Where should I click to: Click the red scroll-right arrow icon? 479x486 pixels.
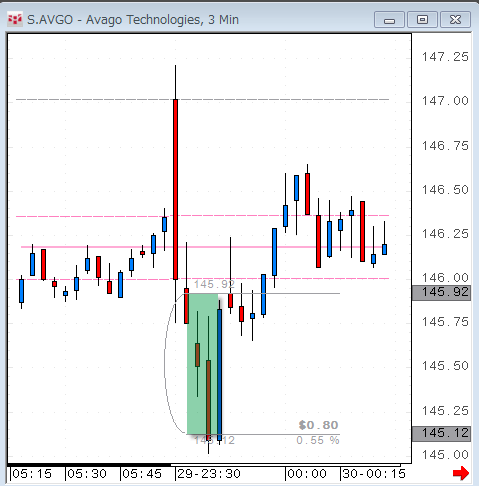click(461, 473)
